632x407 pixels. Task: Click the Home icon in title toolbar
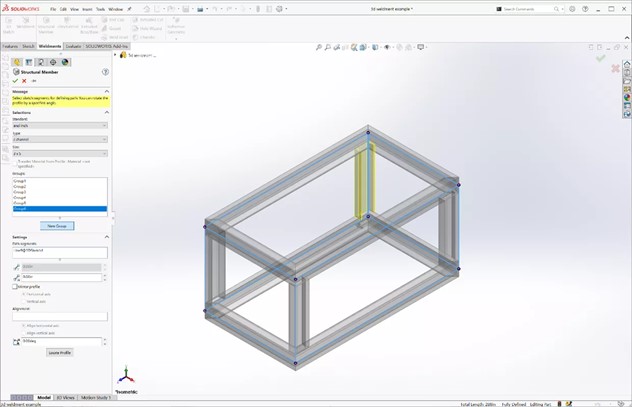click(147, 9)
